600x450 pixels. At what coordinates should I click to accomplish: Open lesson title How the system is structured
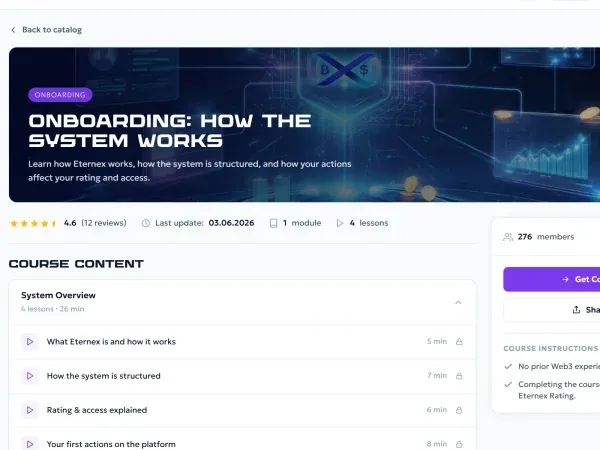click(104, 376)
